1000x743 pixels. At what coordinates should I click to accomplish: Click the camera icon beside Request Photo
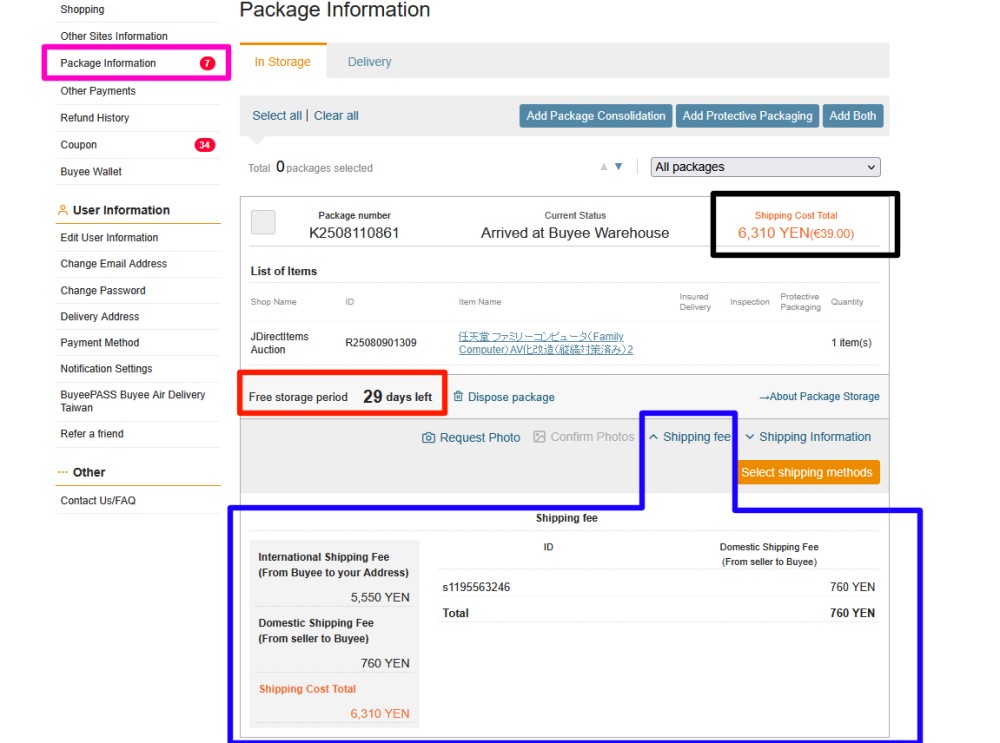429,438
